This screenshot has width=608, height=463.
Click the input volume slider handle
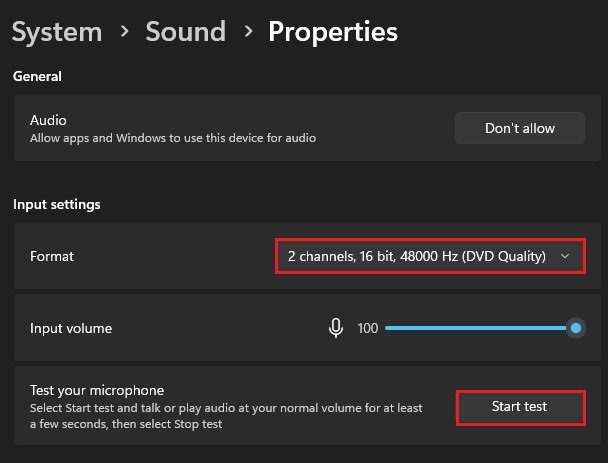point(575,328)
